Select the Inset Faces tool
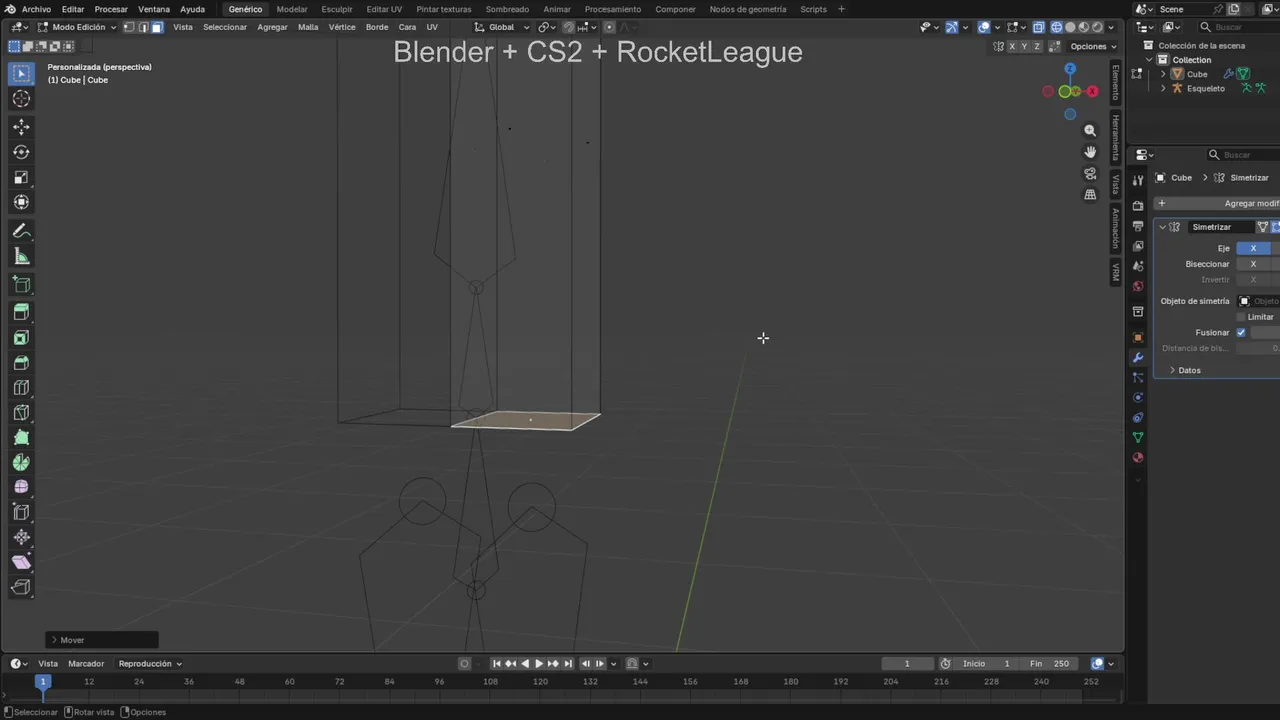This screenshot has width=1280, height=720. coord(21,337)
